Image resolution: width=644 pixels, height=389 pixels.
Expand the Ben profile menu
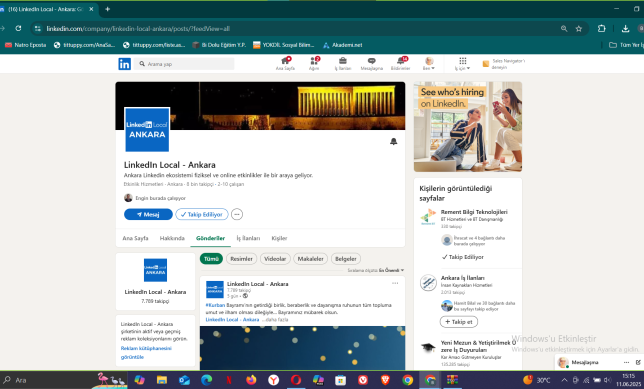tap(429, 64)
